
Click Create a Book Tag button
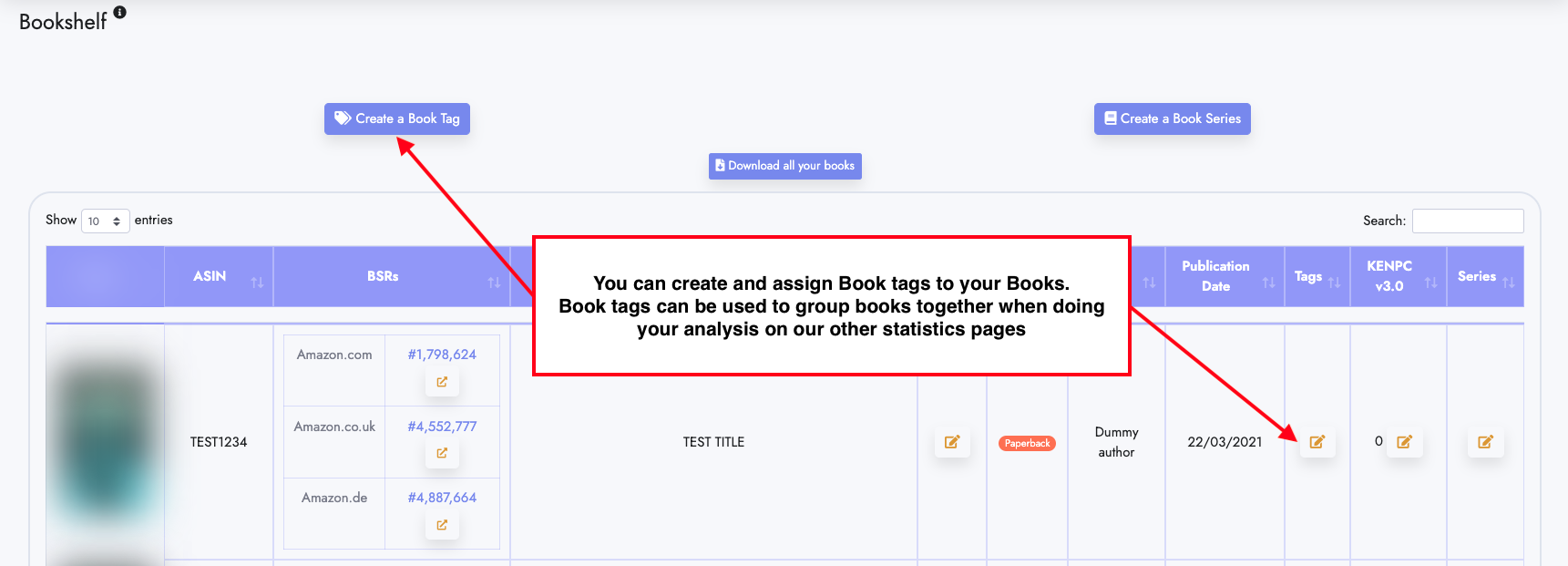click(x=397, y=118)
